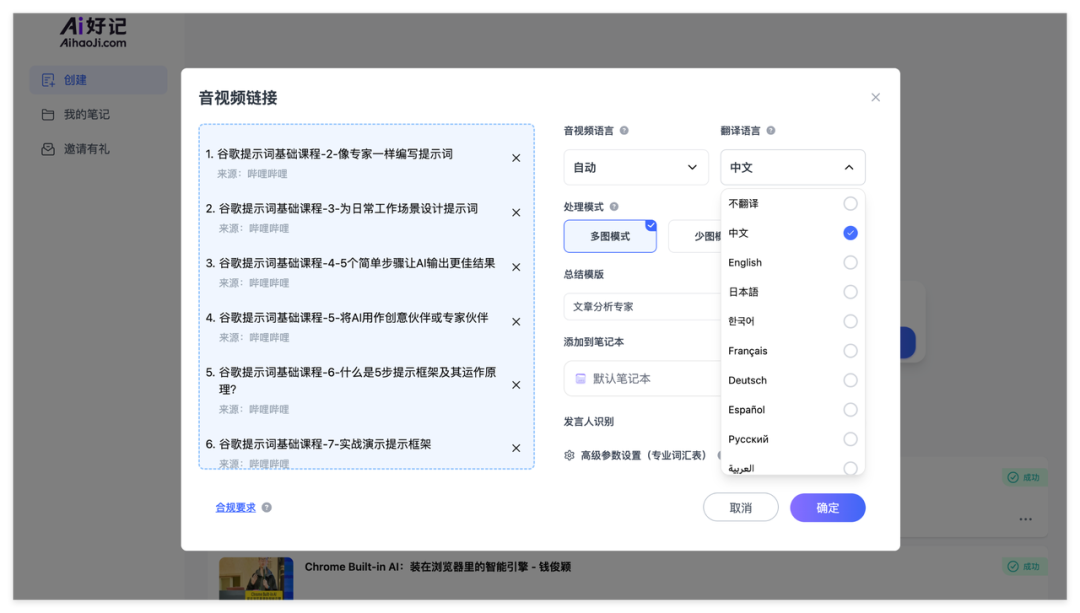Open 高级参数设置 gear icon
The height and width of the screenshot is (613, 1080).
click(x=568, y=455)
